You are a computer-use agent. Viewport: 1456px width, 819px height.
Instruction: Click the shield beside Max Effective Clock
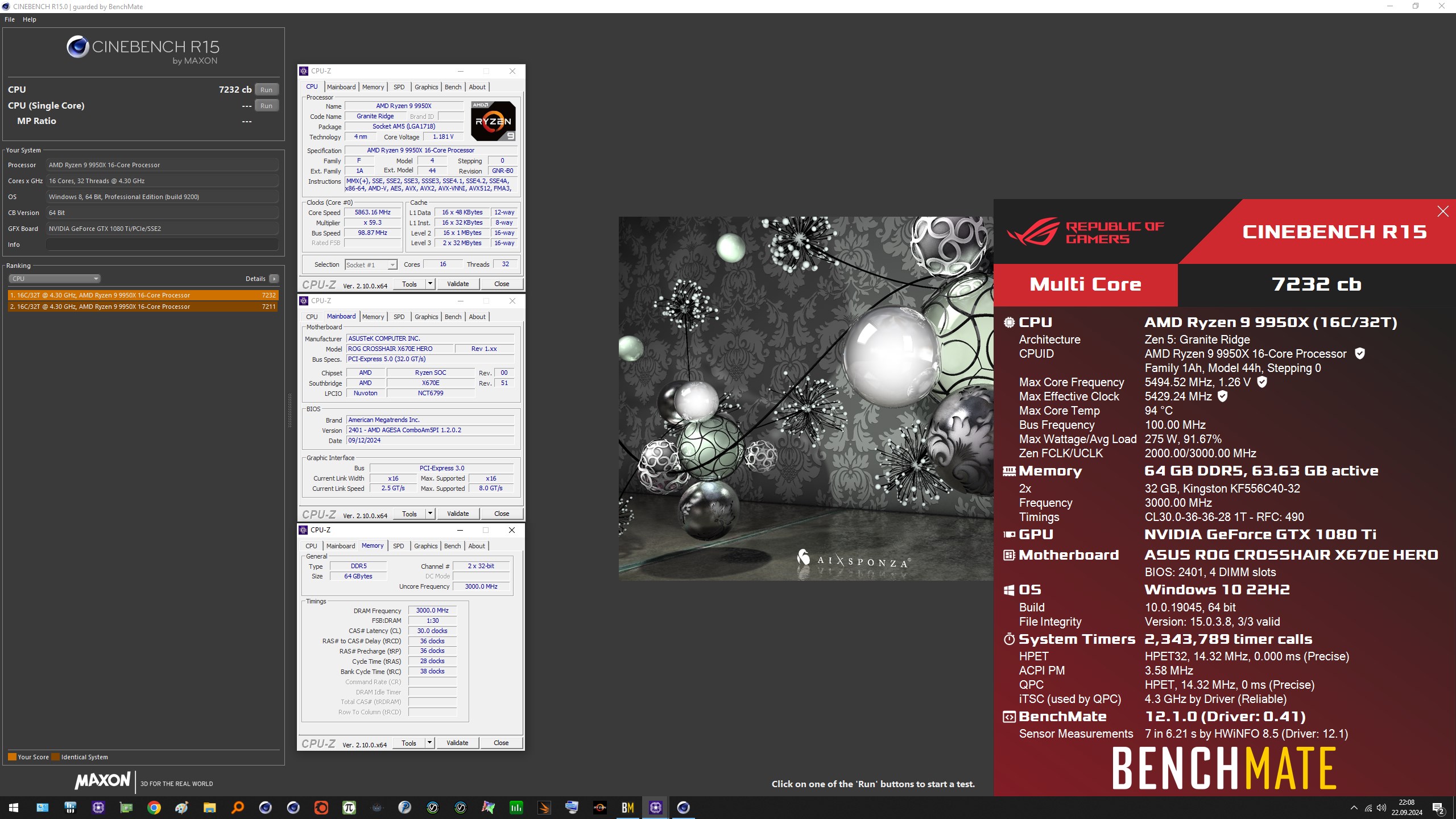point(1222,396)
